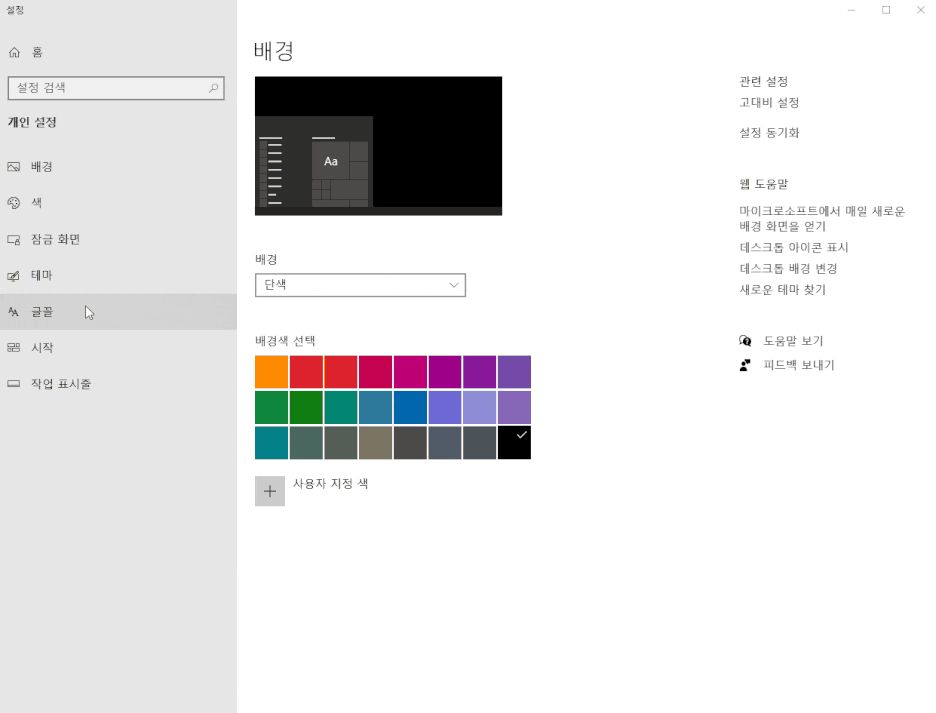
Task: Select the black swatch with checkmark
Action: pyautogui.click(x=515, y=442)
